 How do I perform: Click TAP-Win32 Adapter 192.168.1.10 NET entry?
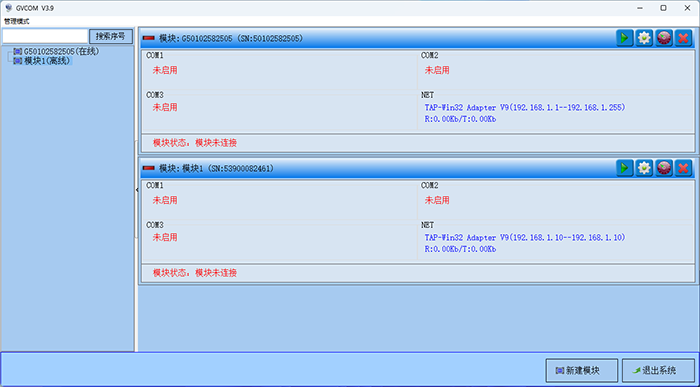tap(525, 237)
